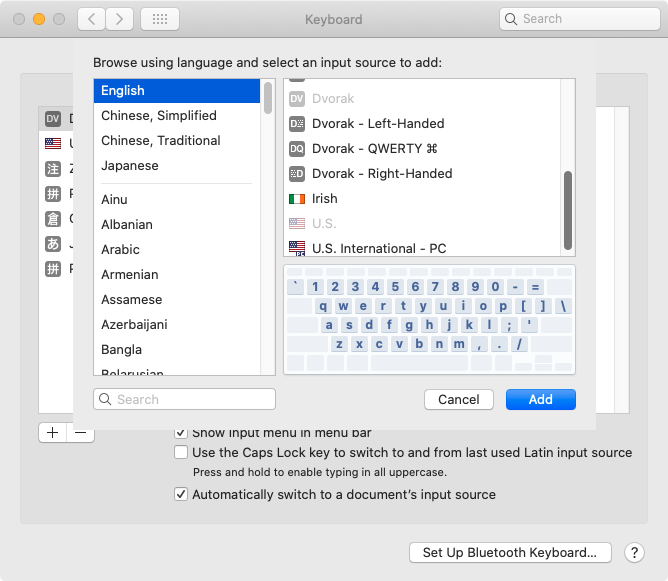Click the Dvorak - Left-Handed layout icon
The height and width of the screenshot is (581, 668).
coord(296,124)
